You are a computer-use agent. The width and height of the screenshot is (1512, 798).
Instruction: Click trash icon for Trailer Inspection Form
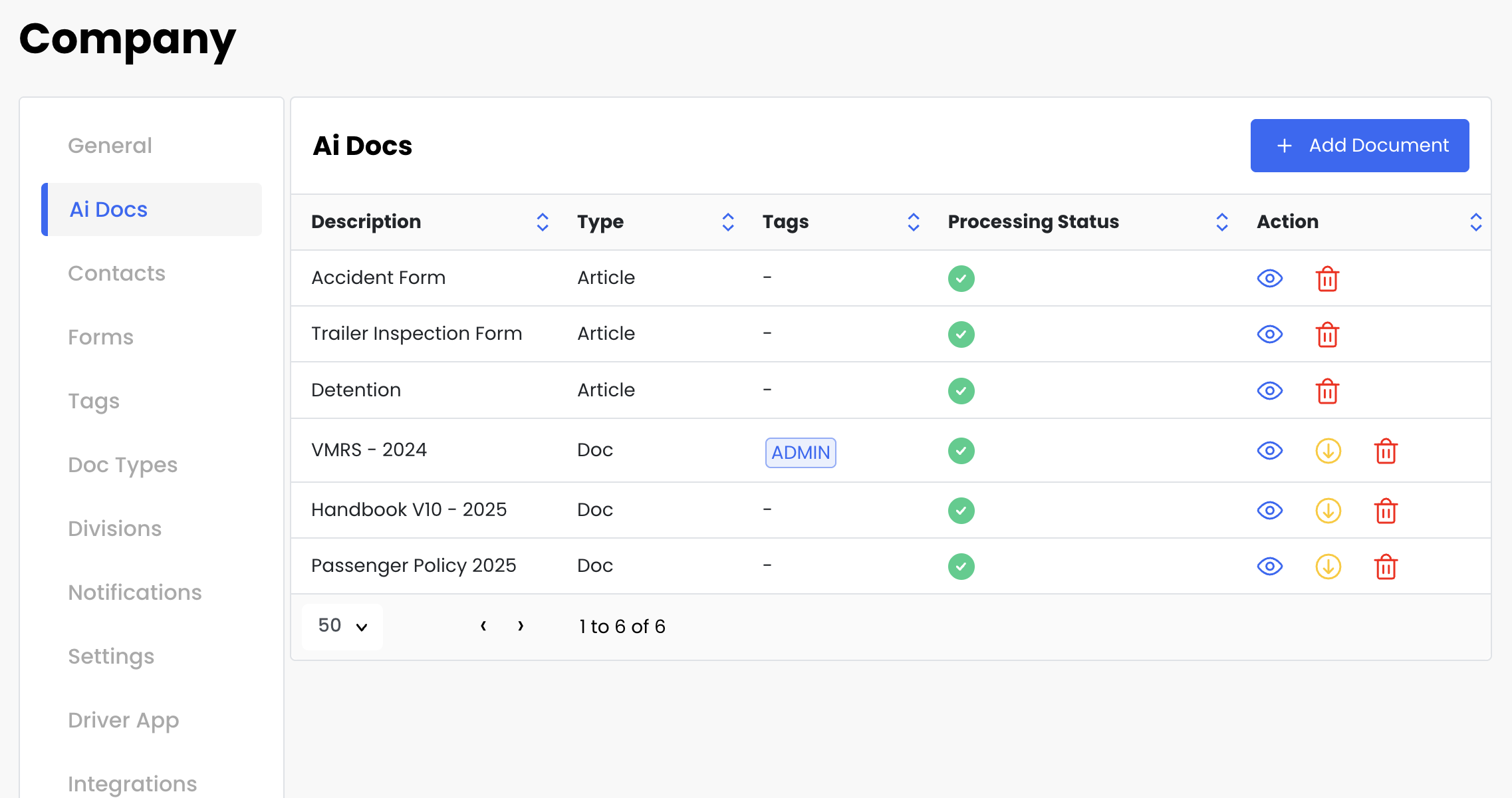(x=1327, y=334)
